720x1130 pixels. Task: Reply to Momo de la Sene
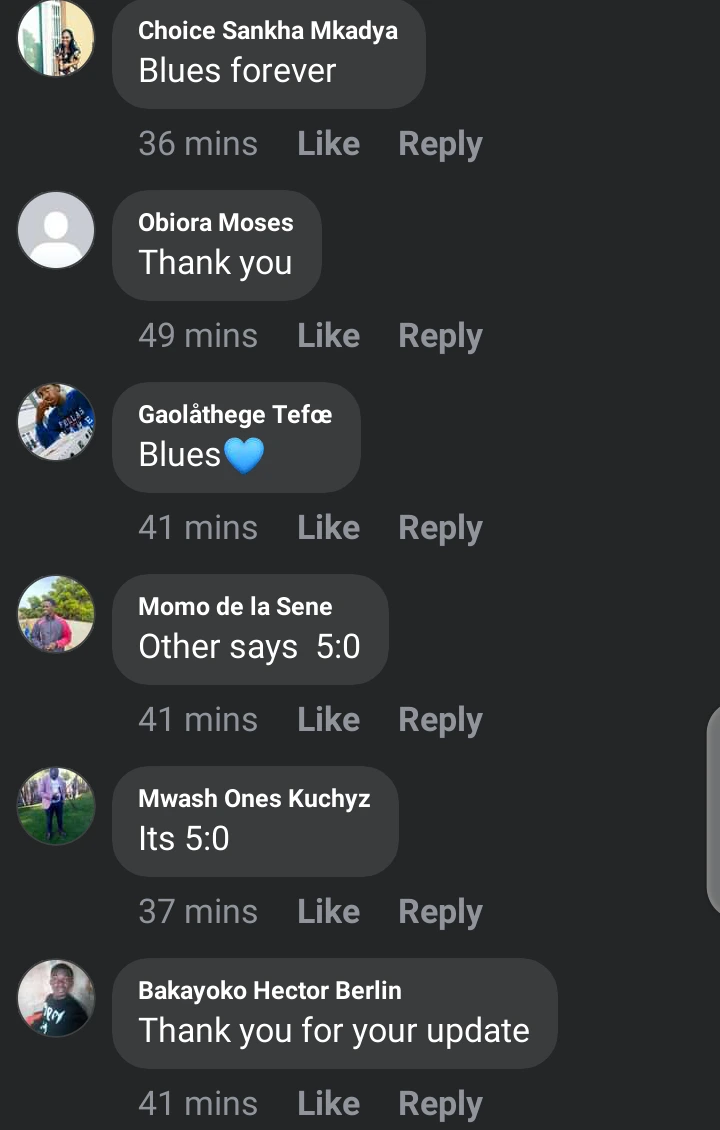440,721
